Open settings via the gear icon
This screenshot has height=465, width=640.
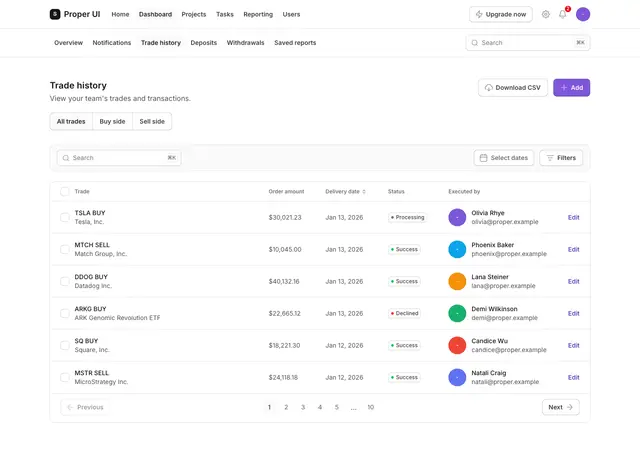(545, 14)
